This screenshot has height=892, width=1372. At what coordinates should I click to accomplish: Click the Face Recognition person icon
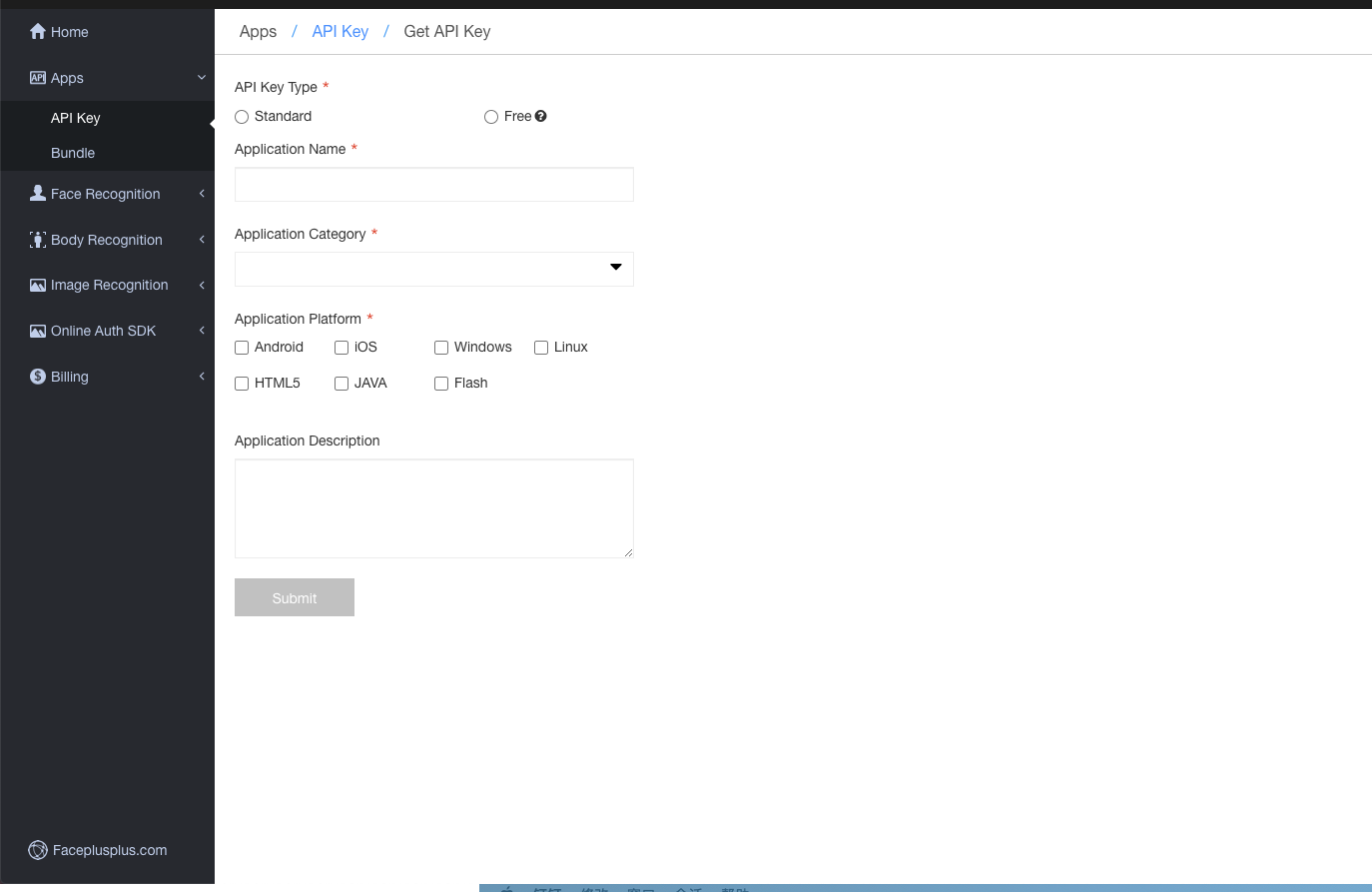coord(38,194)
